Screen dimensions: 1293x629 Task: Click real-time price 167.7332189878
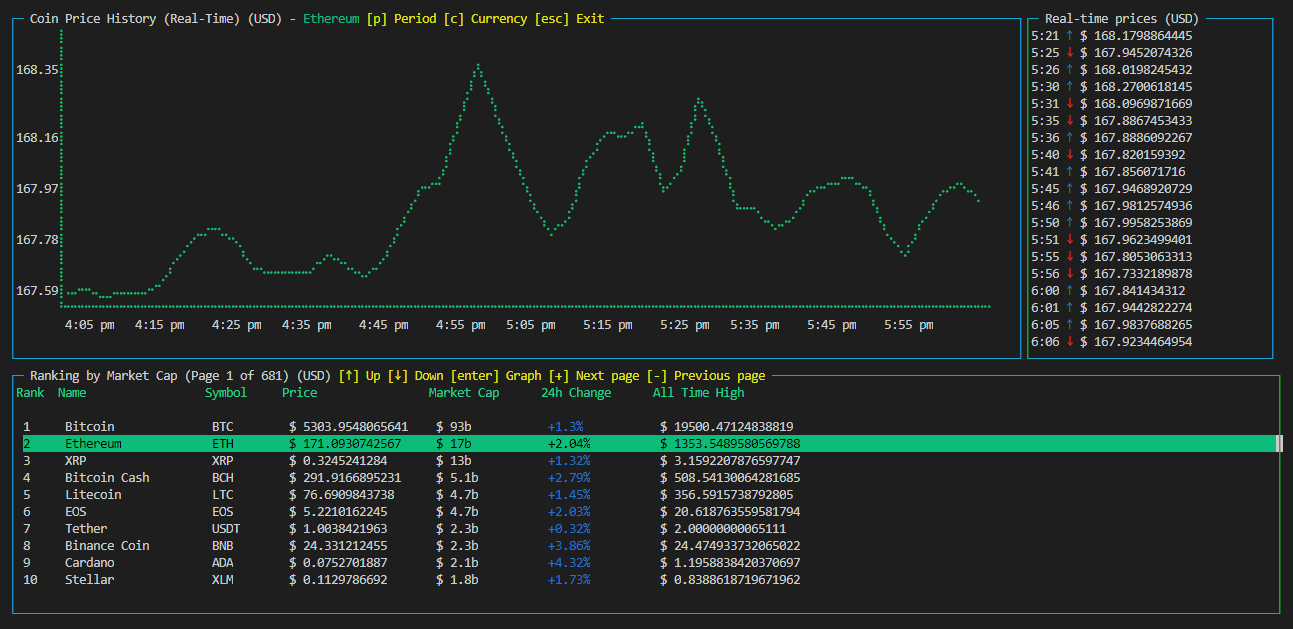1136,274
